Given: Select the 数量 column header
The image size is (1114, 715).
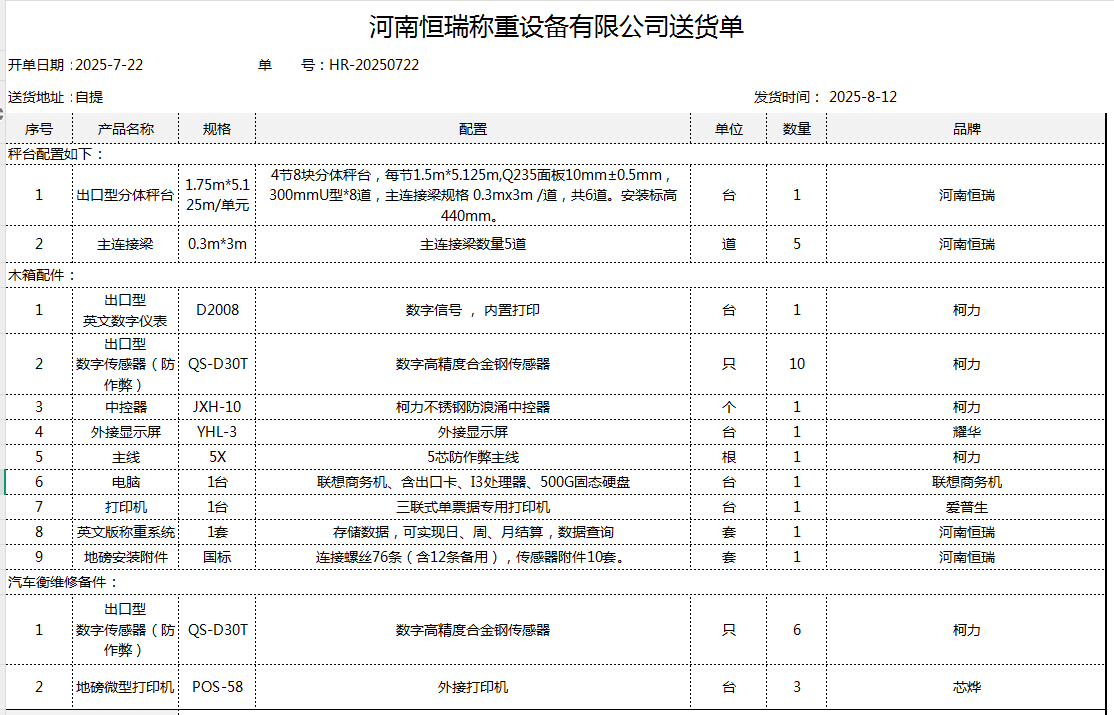Looking at the screenshot, I should pyautogui.click(x=796, y=129).
